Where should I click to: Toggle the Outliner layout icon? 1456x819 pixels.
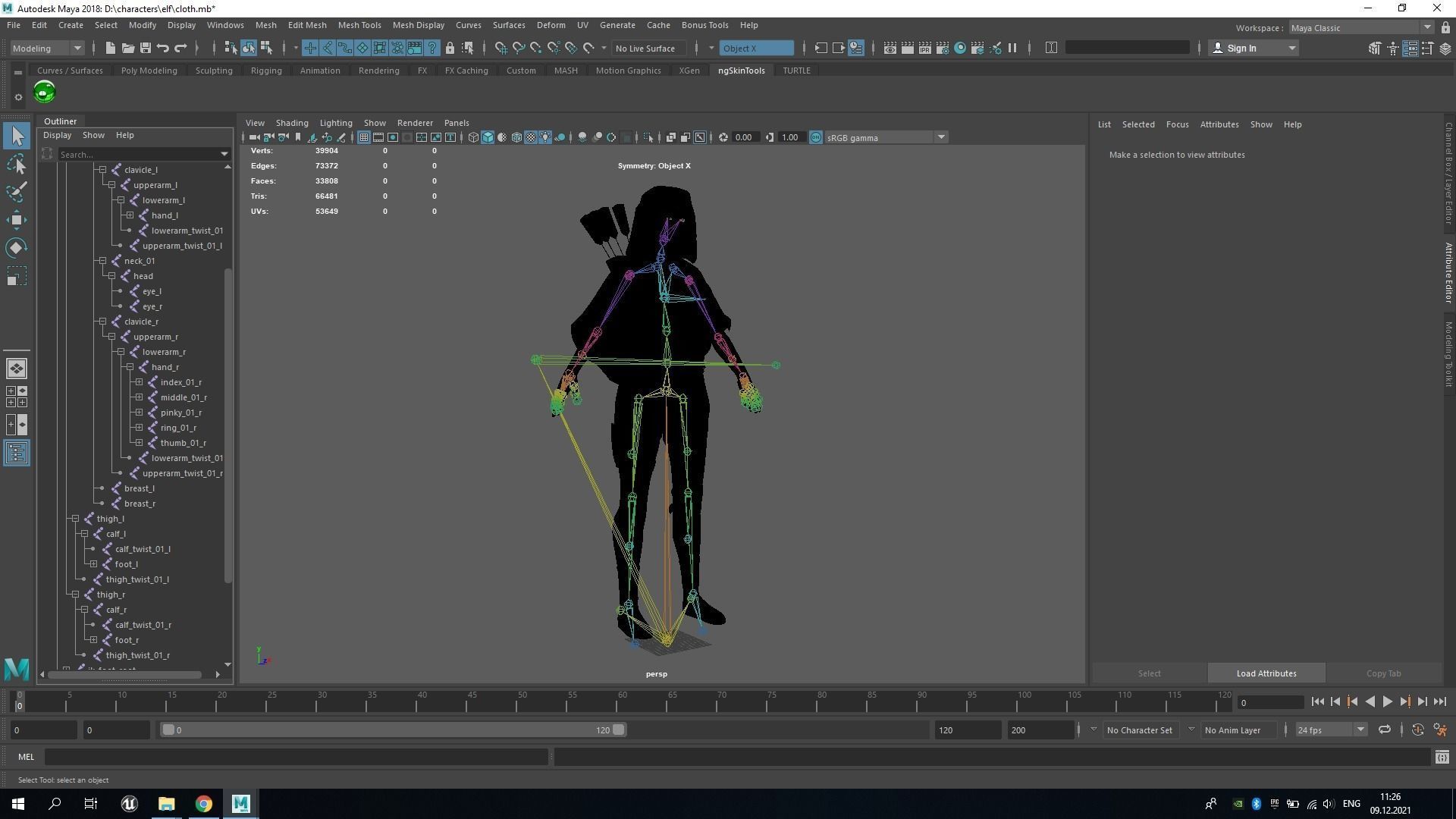point(17,453)
